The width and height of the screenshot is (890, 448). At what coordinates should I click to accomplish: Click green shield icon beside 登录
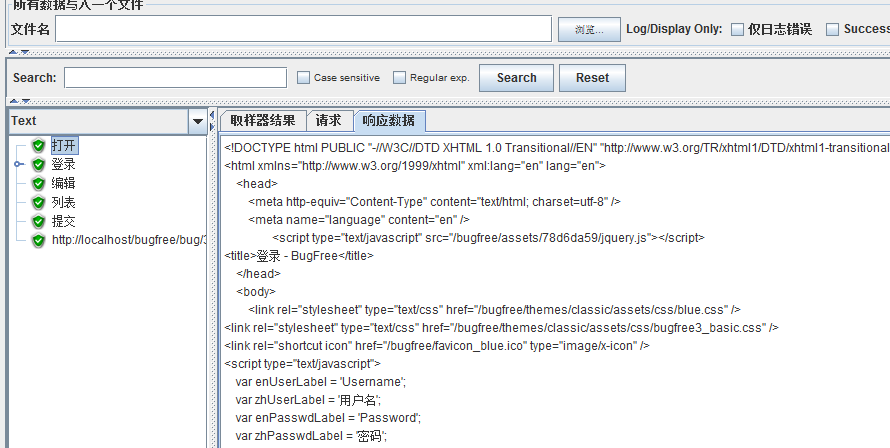(38, 165)
